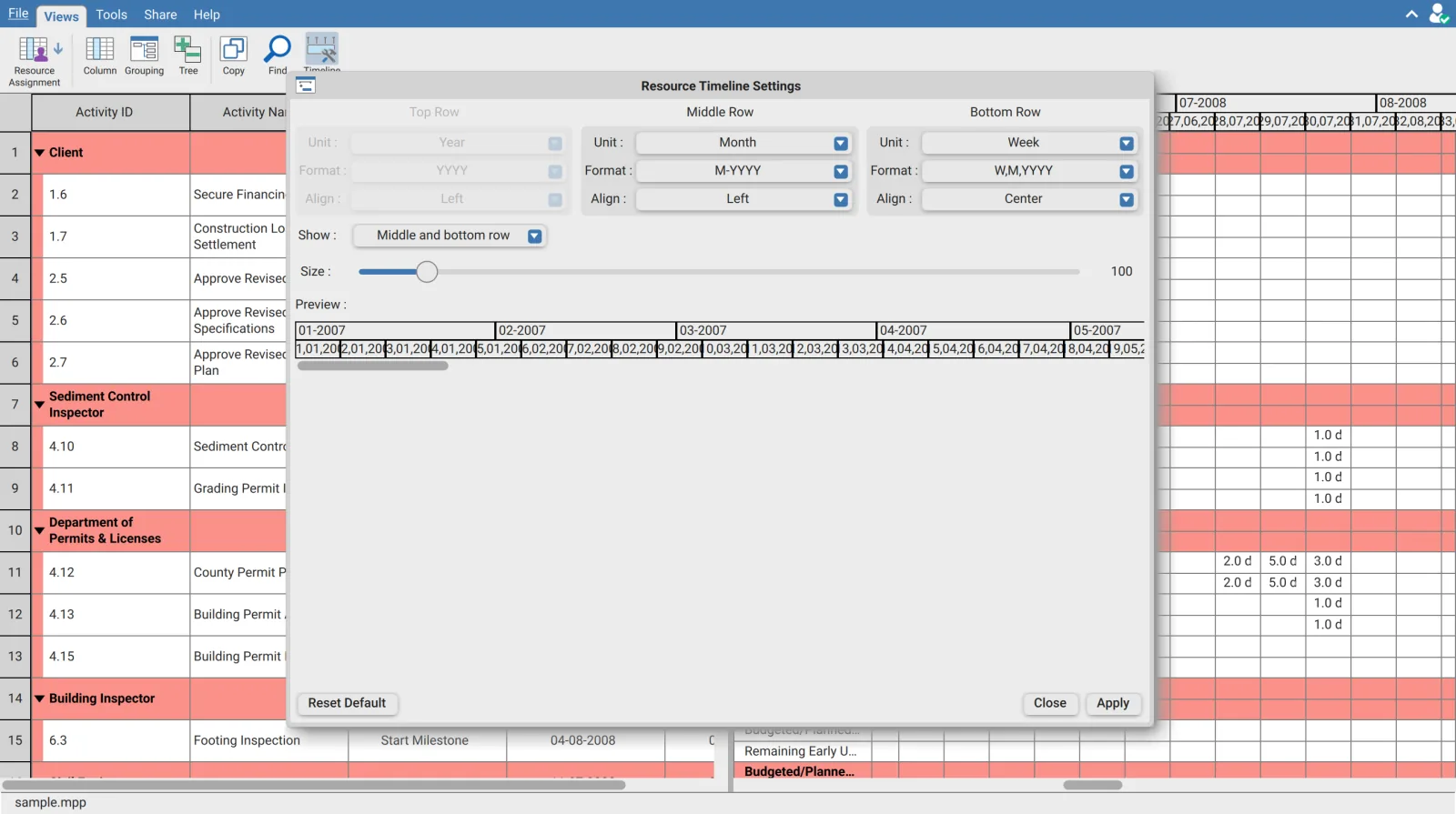Close the Resource Timeline Settings dialog

1050,703
